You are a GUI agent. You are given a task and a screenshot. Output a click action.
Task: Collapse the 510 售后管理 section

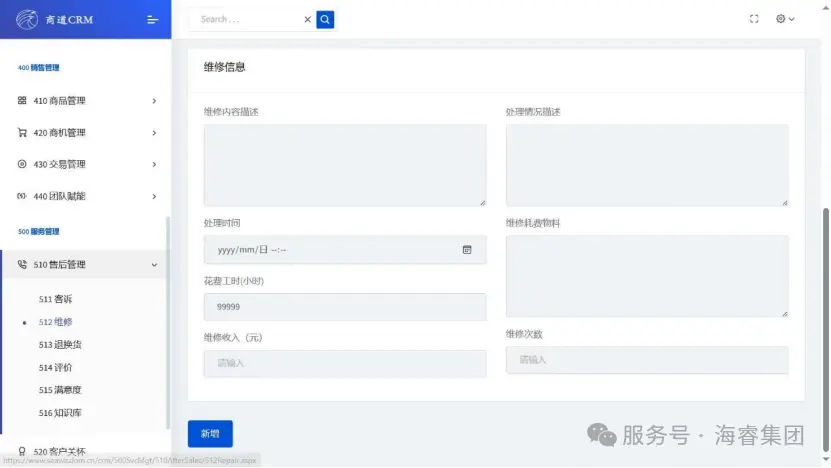(x=154, y=265)
